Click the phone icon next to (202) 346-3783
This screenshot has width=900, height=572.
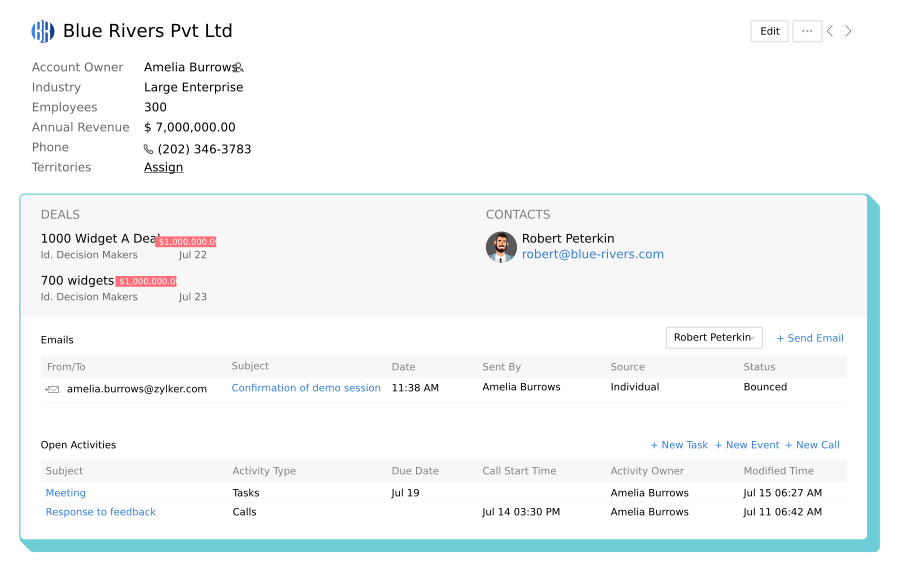(x=148, y=149)
